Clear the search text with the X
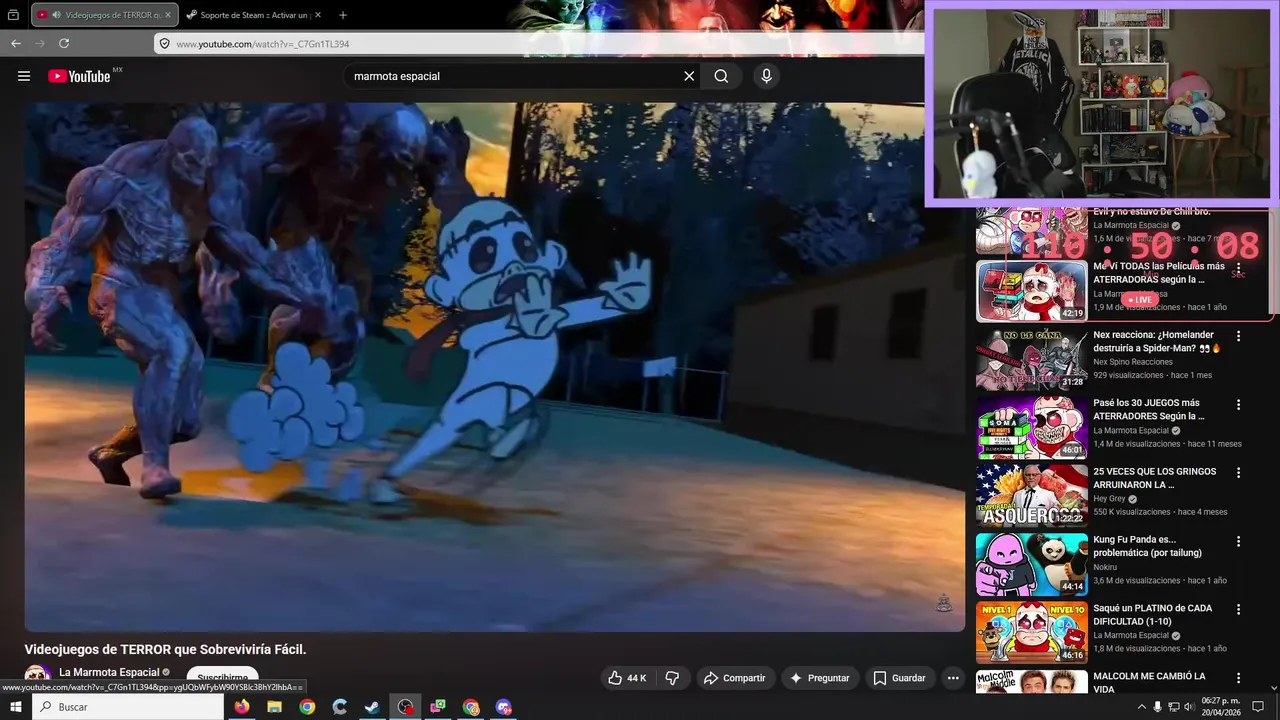The image size is (1280, 720). pos(689,76)
